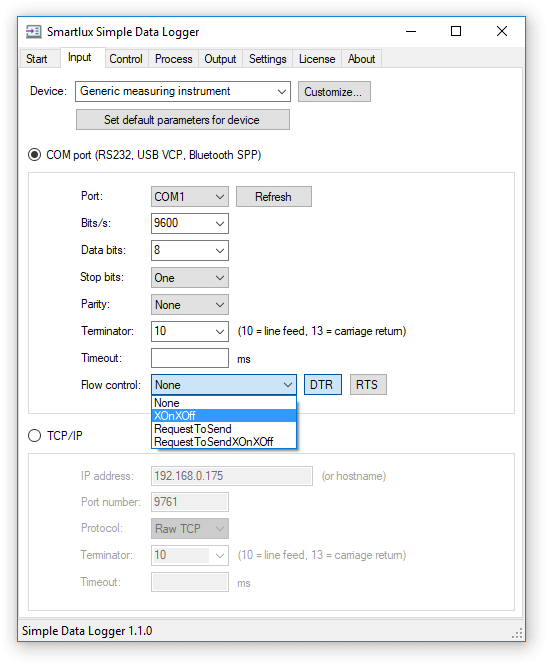Go to the Process tab
Viewport: 547px width, 664px height.
[174, 59]
